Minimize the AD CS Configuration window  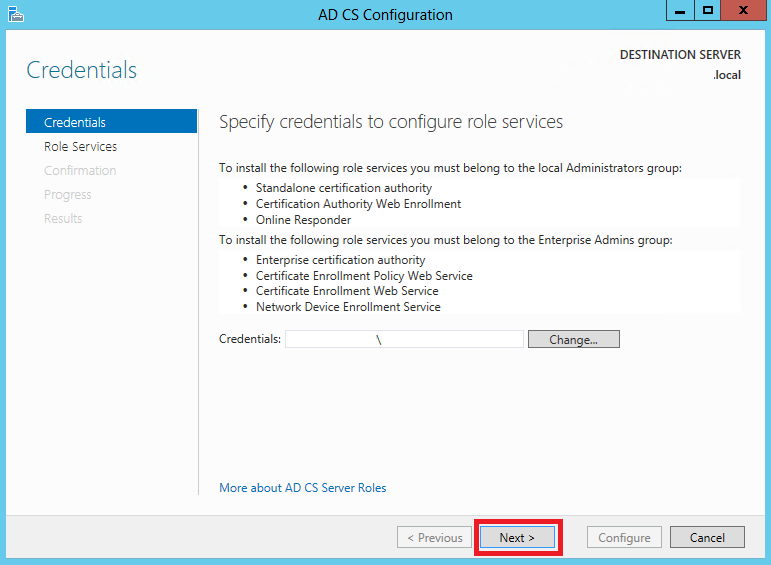coord(680,10)
